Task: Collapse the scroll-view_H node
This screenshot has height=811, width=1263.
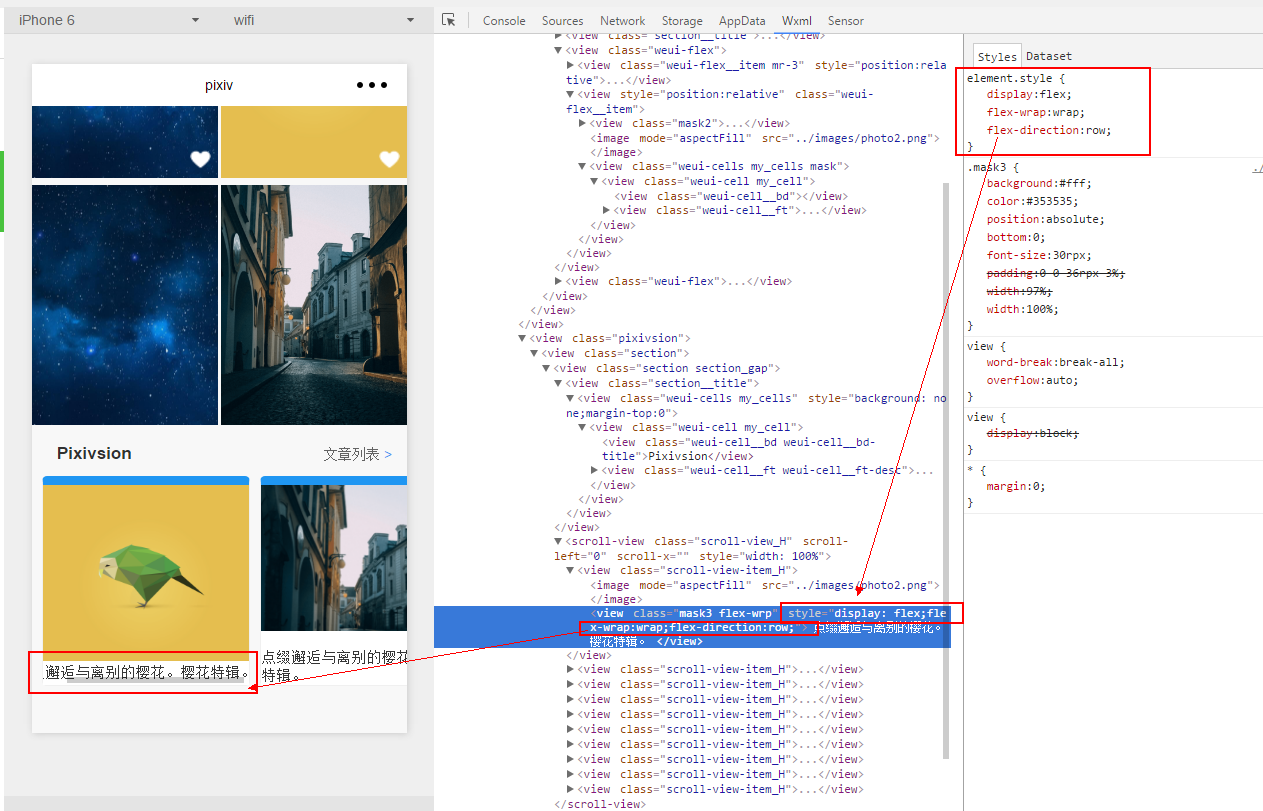Action: (558, 541)
